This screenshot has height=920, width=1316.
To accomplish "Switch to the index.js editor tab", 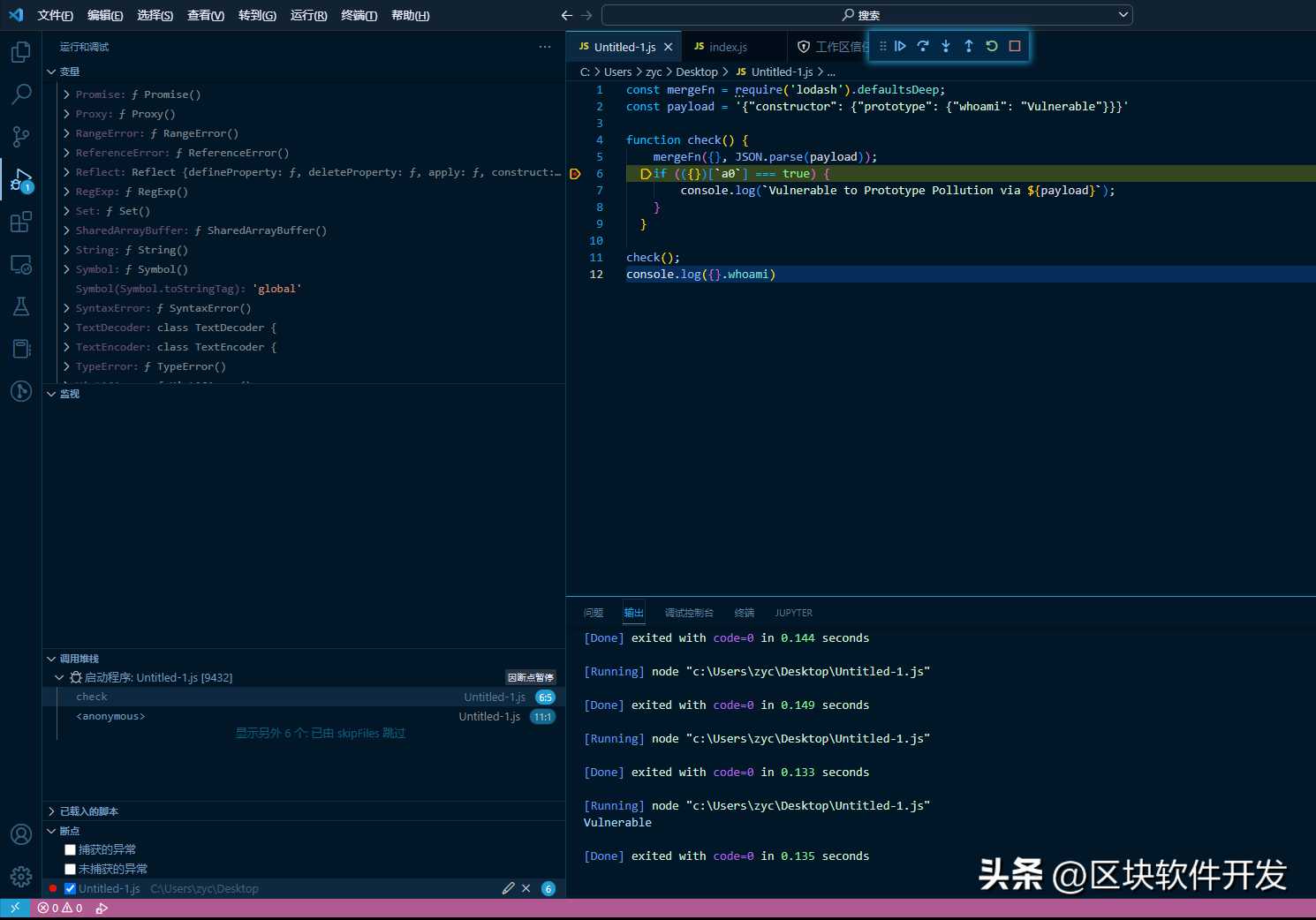I will coord(728,47).
